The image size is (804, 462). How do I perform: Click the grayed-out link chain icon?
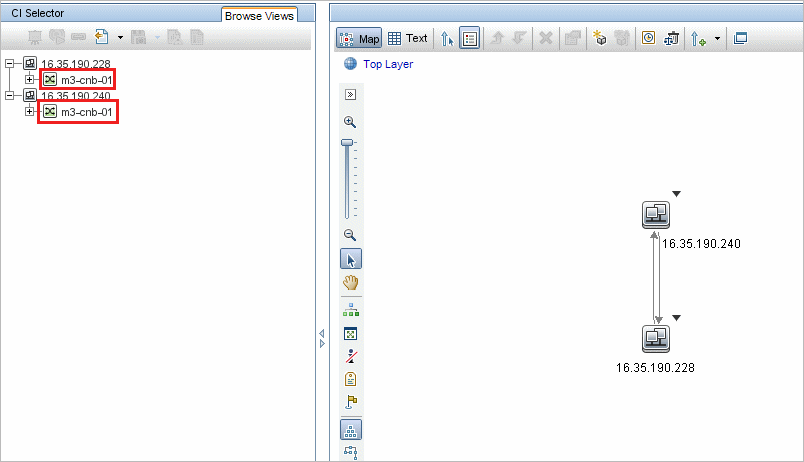78,37
